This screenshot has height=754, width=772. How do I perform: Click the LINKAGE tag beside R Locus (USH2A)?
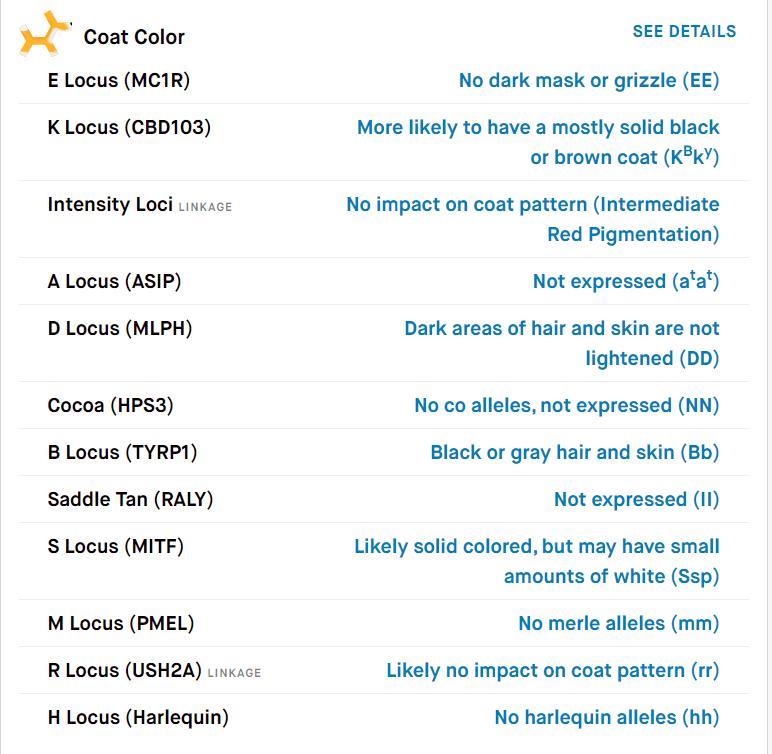point(234,673)
